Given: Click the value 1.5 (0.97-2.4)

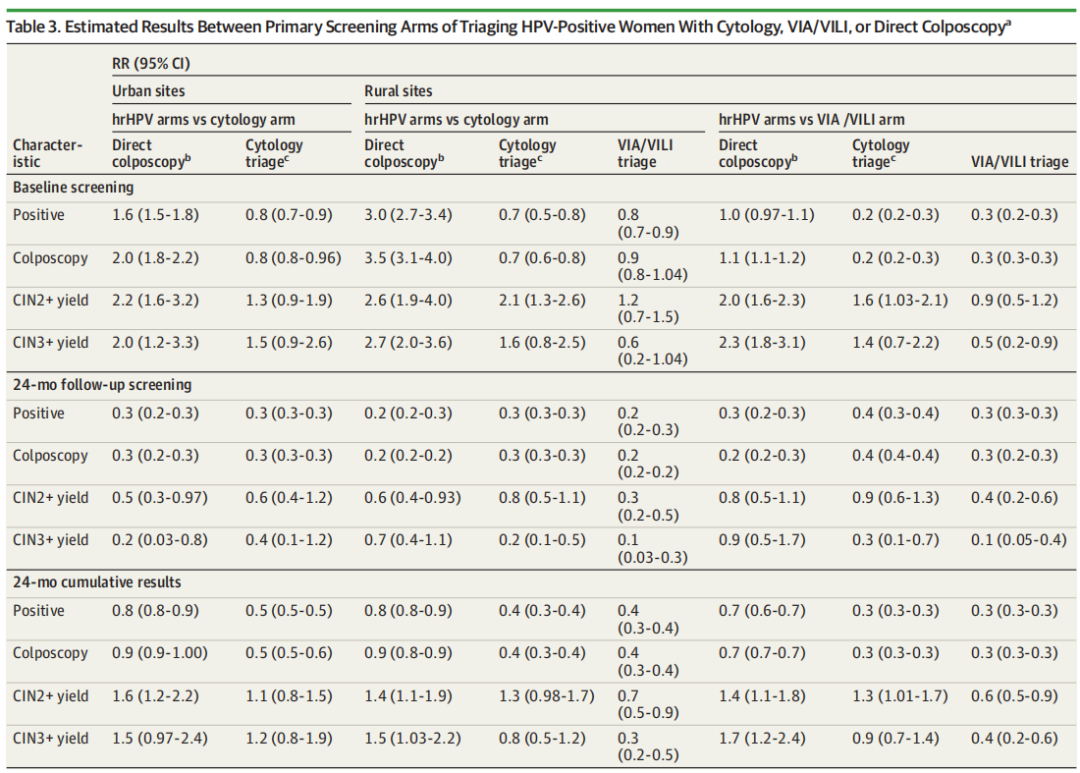Looking at the screenshot, I should click(x=160, y=739).
